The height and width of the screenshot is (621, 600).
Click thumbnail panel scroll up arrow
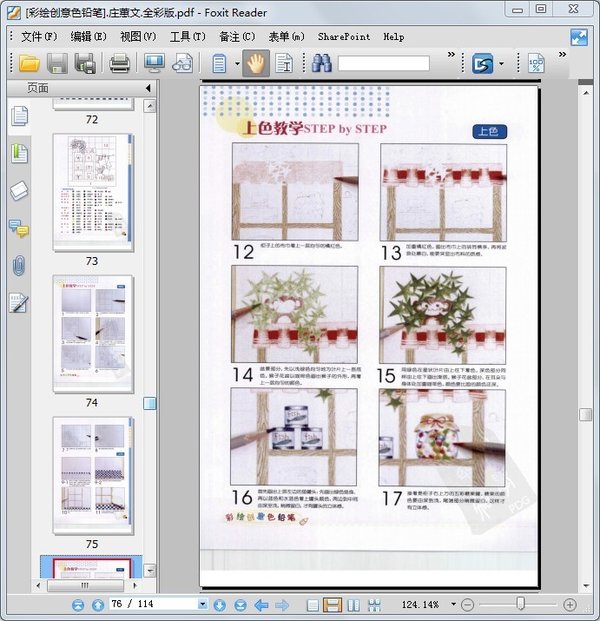click(149, 106)
